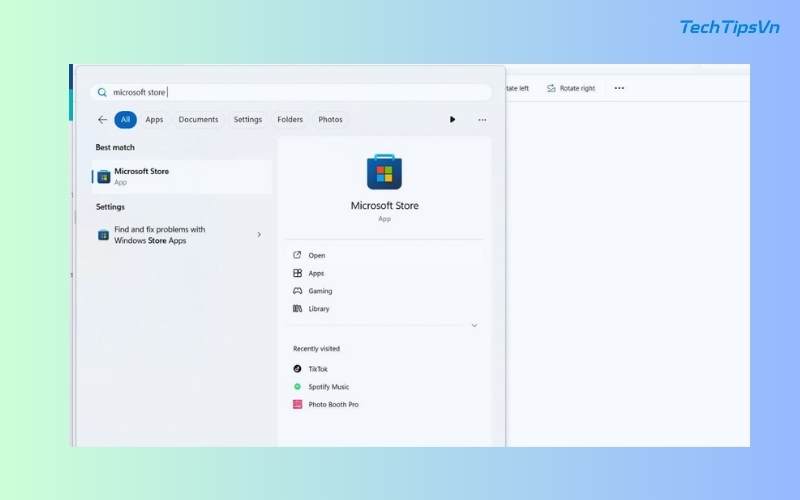800x500 pixels.
Task: Click the search magnifier icon
Action: point(102,92)
